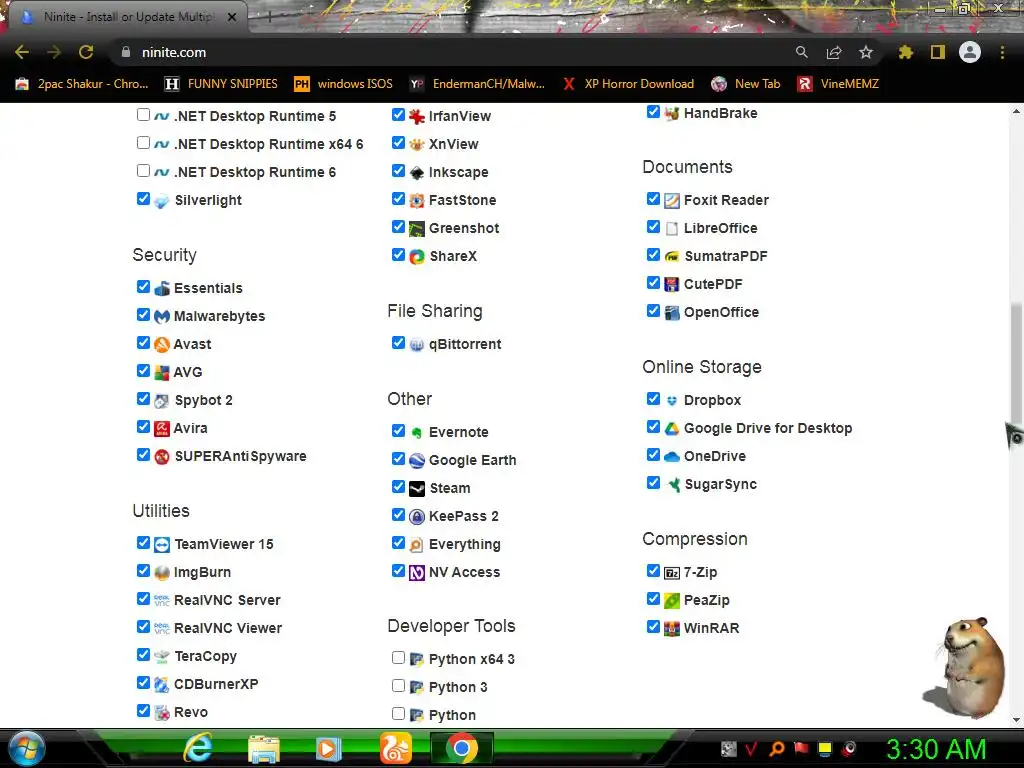Click the 7-Zip icon
1024x768 pixels.
[x=672, y=573]
